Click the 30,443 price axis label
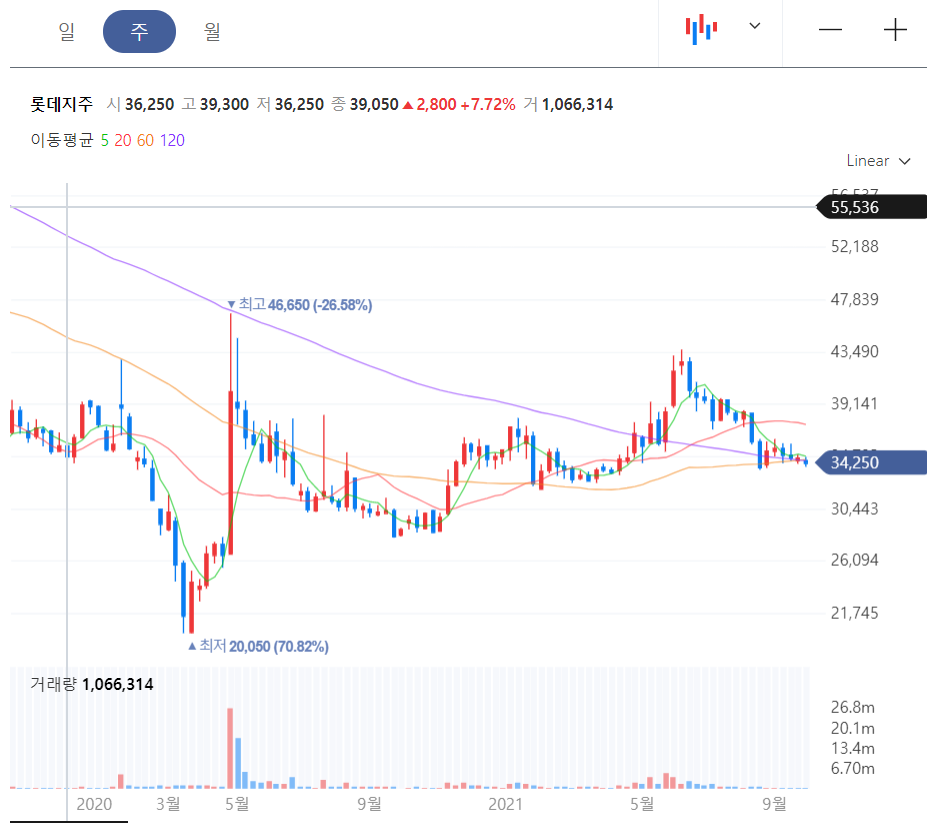The image size is (936, 823). coord(854,509)
